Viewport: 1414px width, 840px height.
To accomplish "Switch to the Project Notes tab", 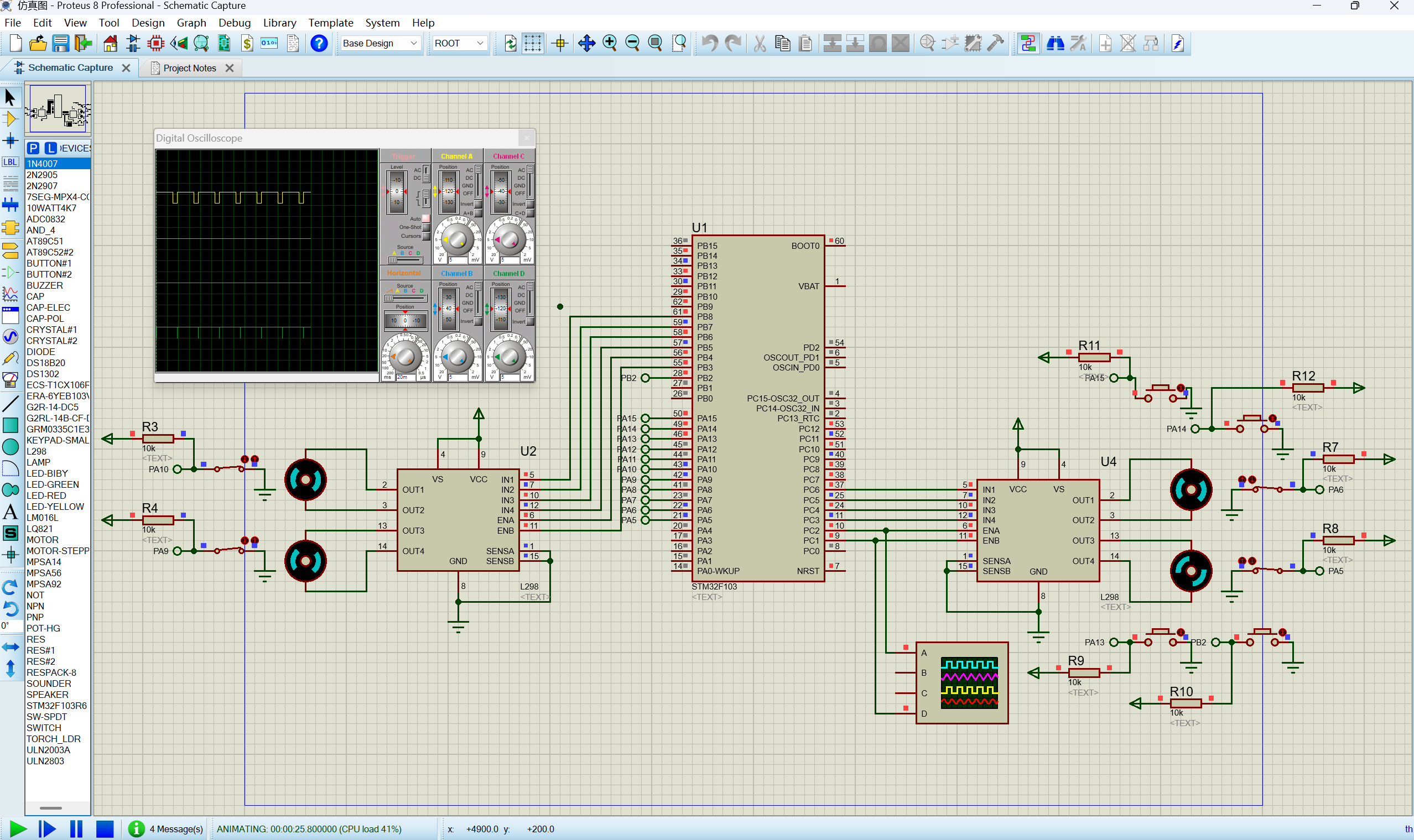I will point(190,68).
